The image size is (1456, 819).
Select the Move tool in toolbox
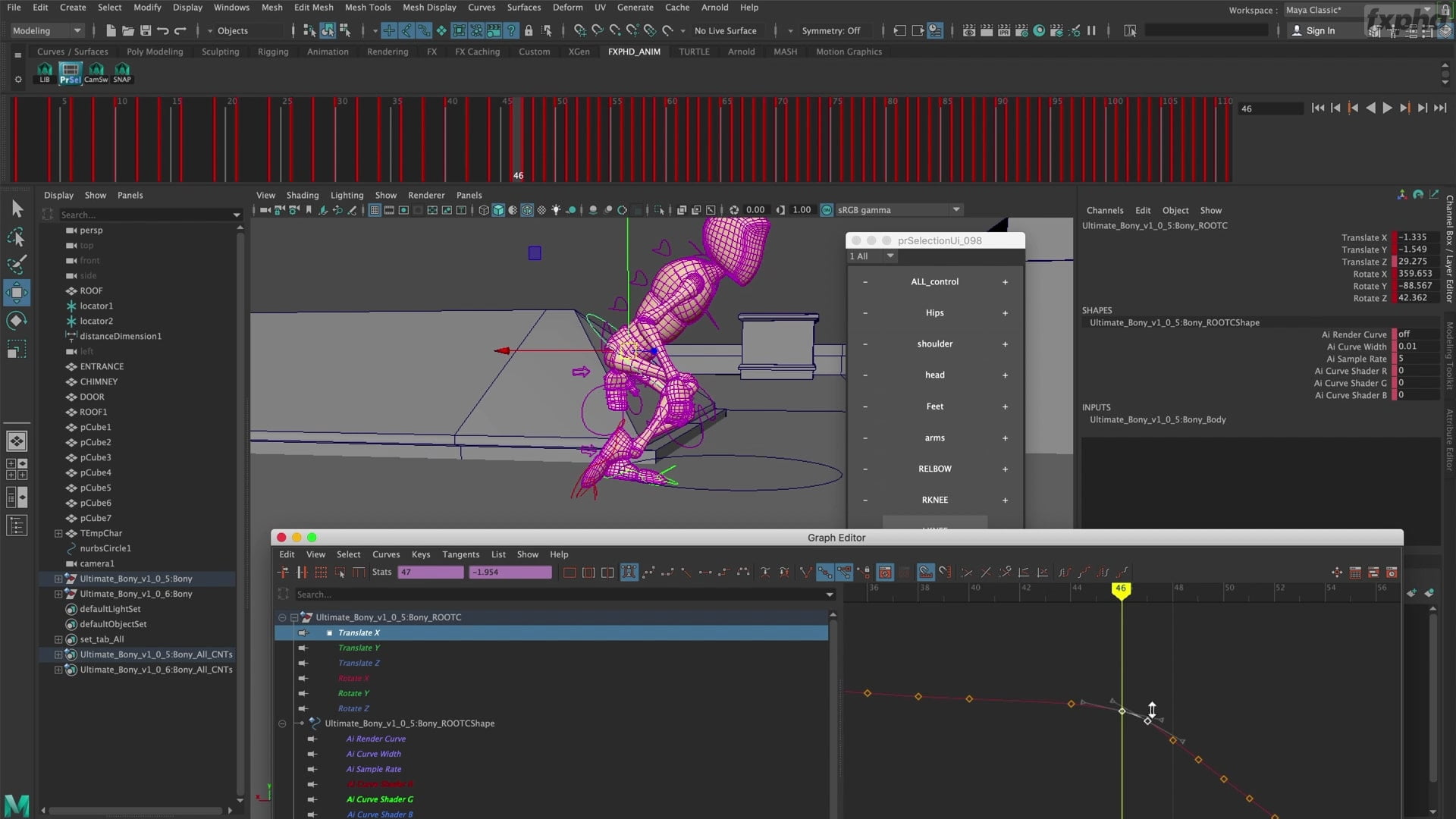17,293
